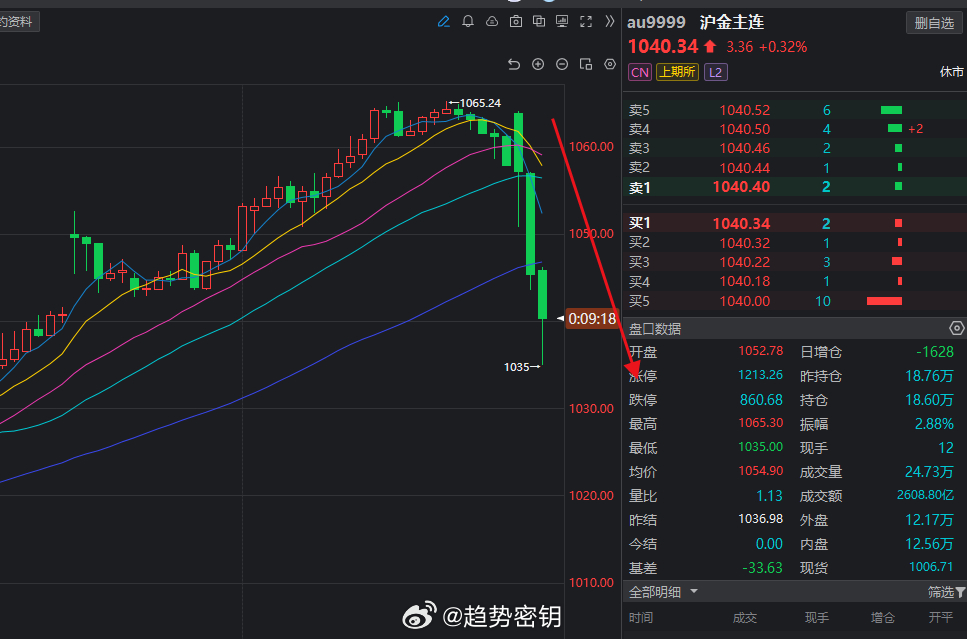This screenshot has height=639, width=967.
Task: Switch to the 成交 column tab
Action: pos(745,617)
